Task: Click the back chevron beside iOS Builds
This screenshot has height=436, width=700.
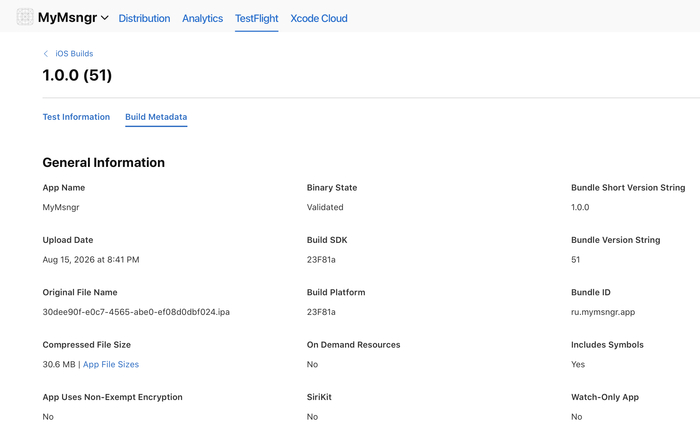Action: [46, 54]
